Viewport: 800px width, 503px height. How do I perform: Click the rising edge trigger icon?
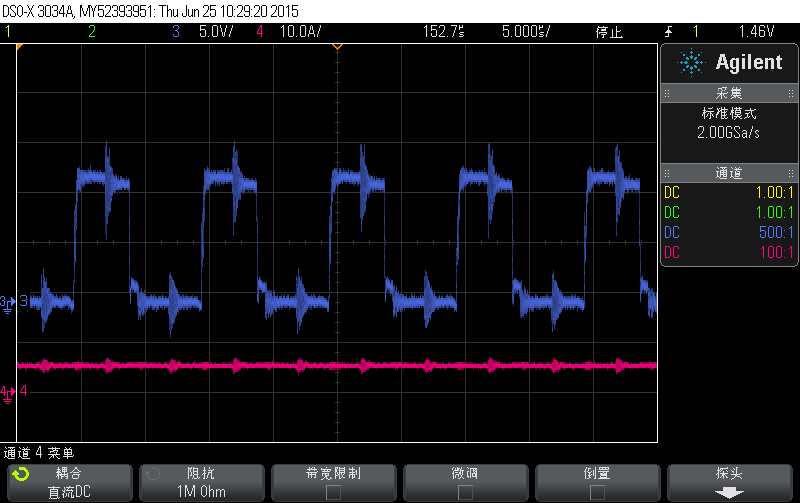pyautogui.click(x=668, y=32)
